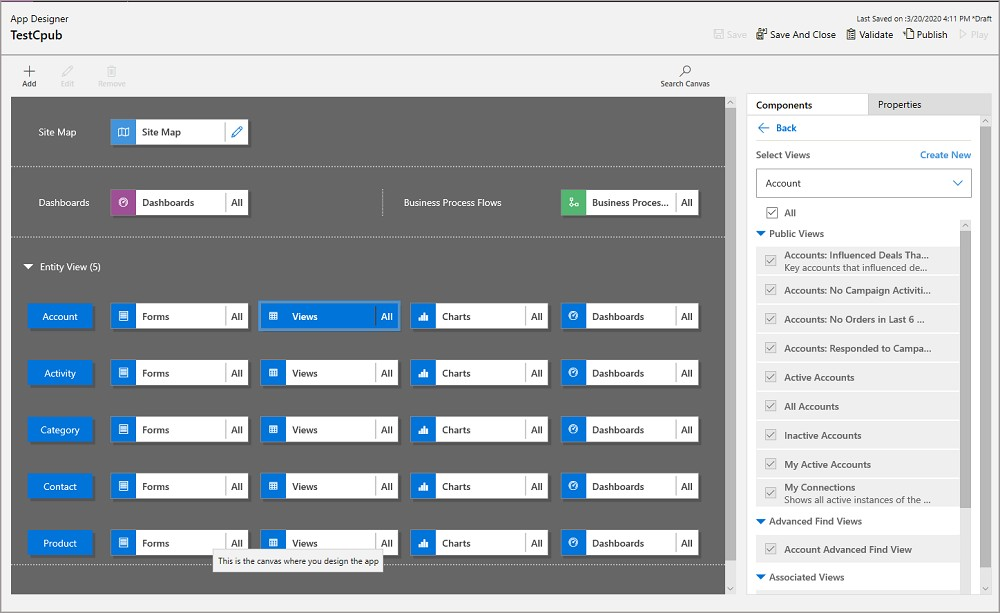This screenshot has width=1000, height=613.
Task: Click the Add plus icon
Action: tap(29, 72)
